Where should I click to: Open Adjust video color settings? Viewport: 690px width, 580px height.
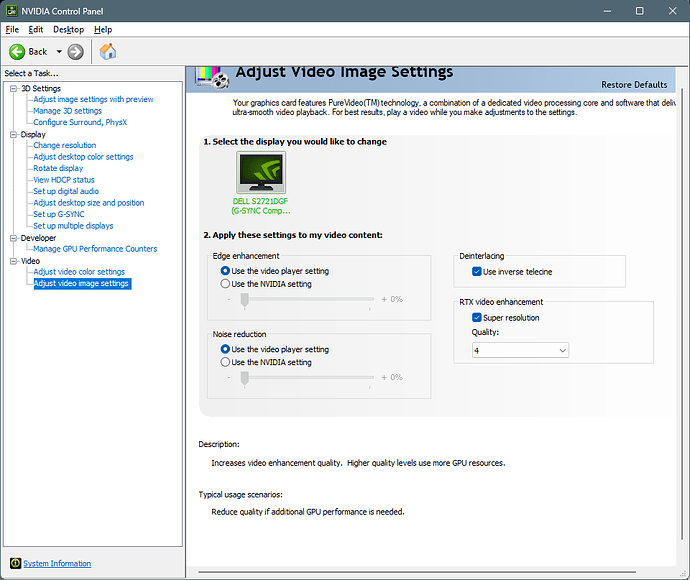[79, 272]
